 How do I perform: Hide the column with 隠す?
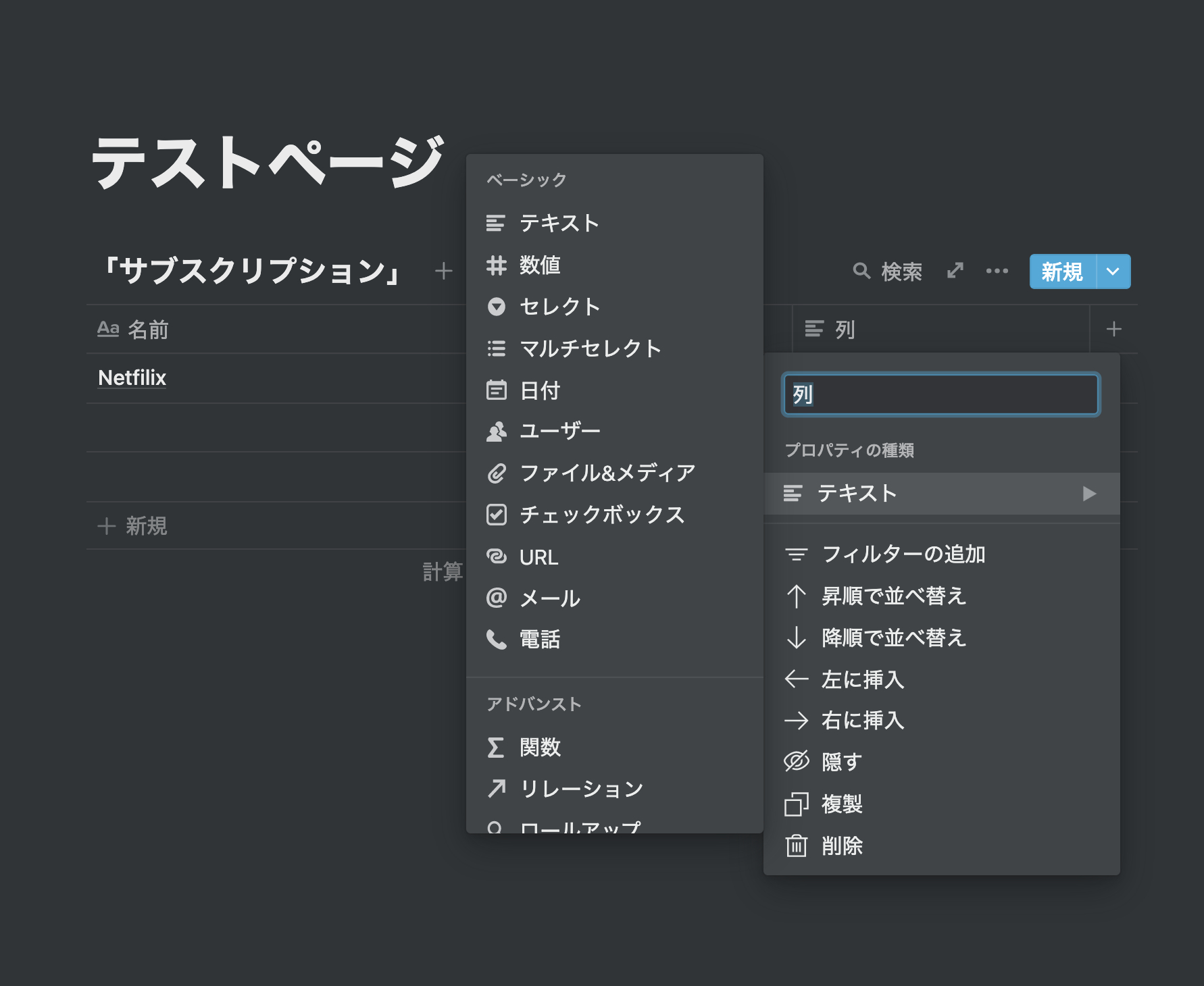841,762
